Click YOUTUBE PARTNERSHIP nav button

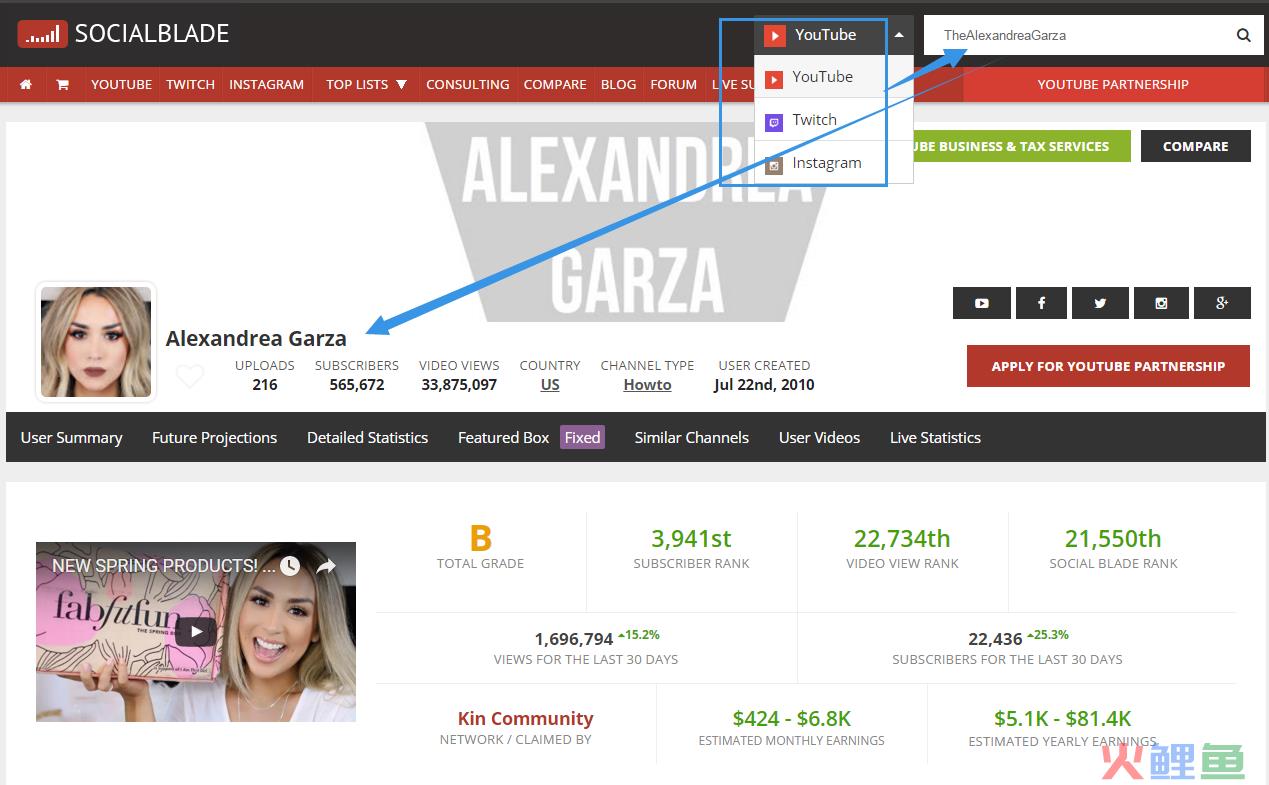[1112, 84]
